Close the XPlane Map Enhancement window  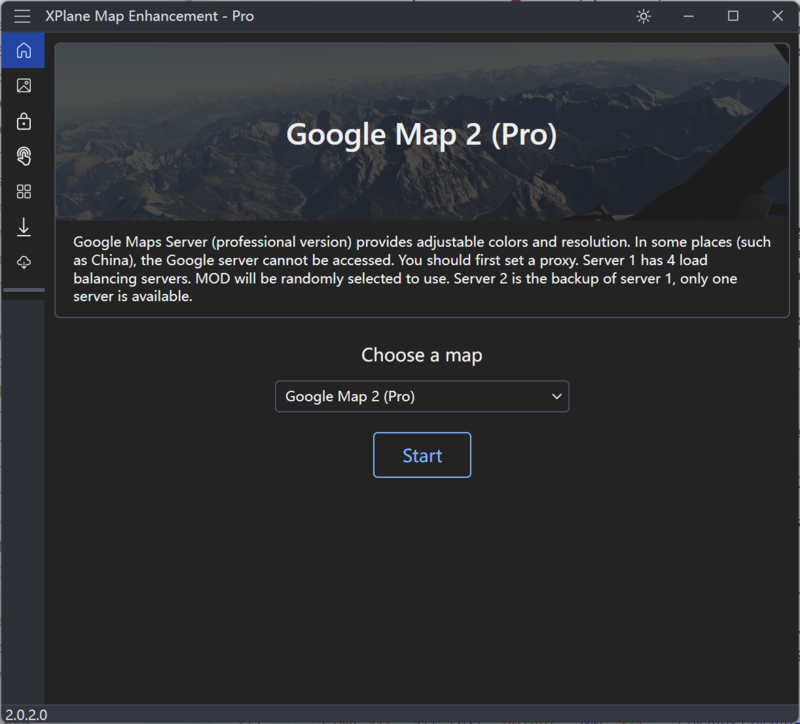[x=778, y=16]
